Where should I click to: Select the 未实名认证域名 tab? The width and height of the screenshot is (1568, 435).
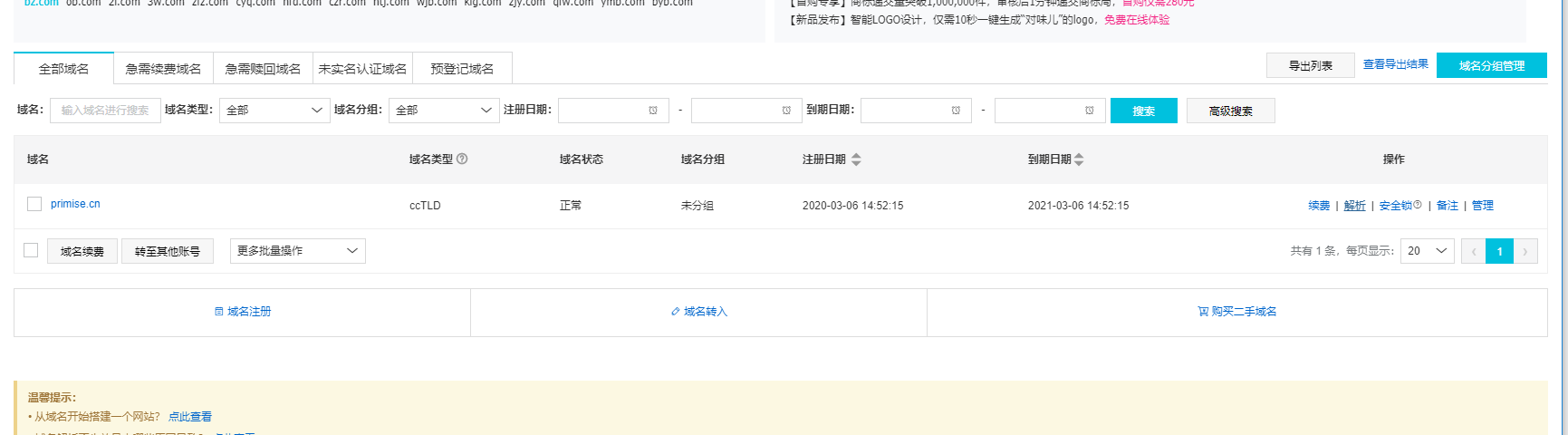coord(363,69)
